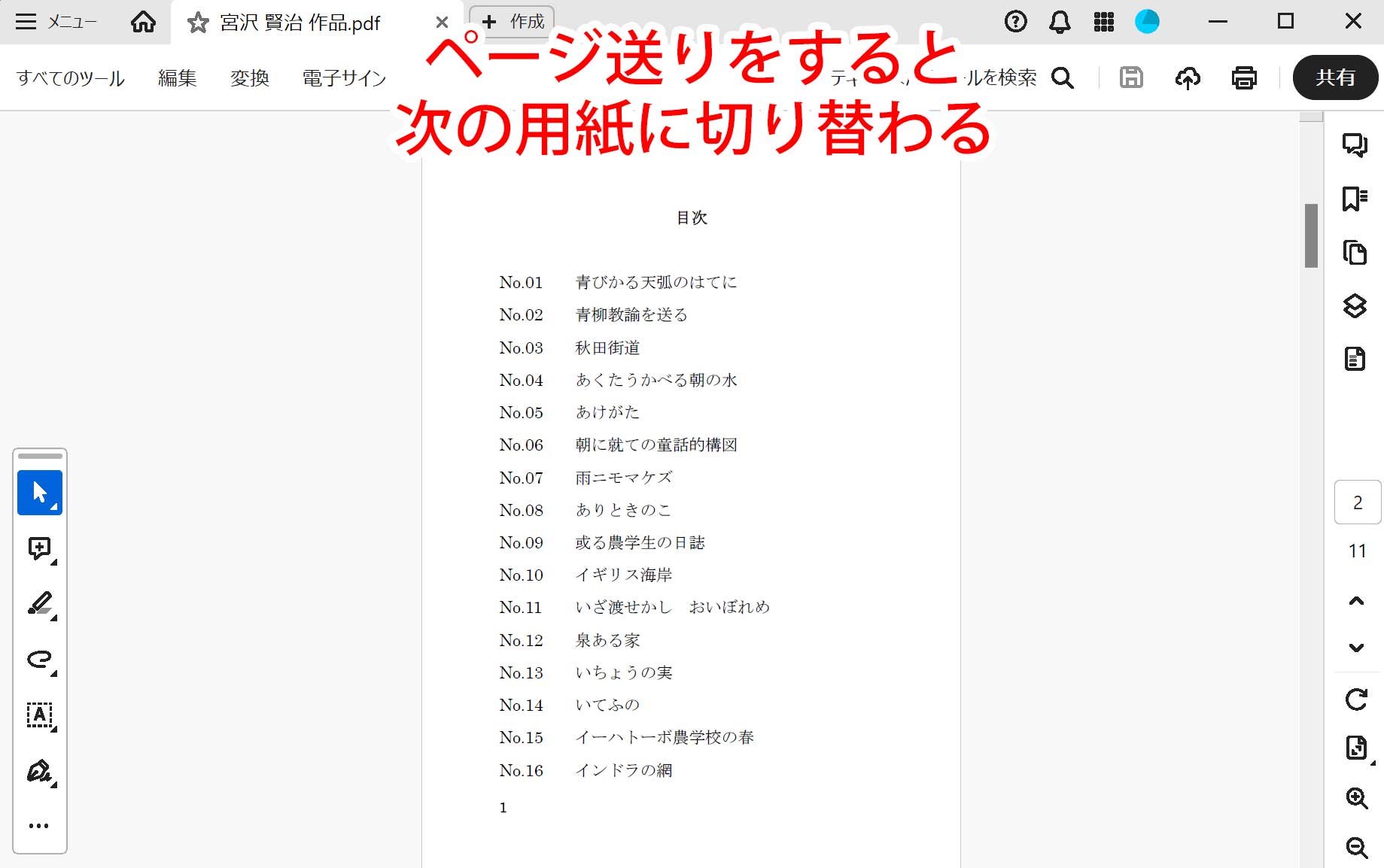Image resolution: width=1384 pixels, height=868 pixels.
Task: Open the page display options icon
Action: pos(1356,748)
